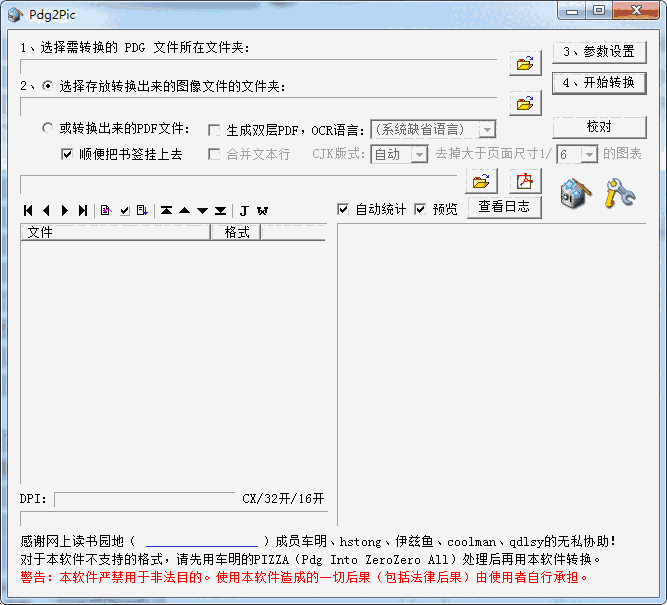Click the PDG source folder path field
Screen dimensions: 667x605
[259, 67]
